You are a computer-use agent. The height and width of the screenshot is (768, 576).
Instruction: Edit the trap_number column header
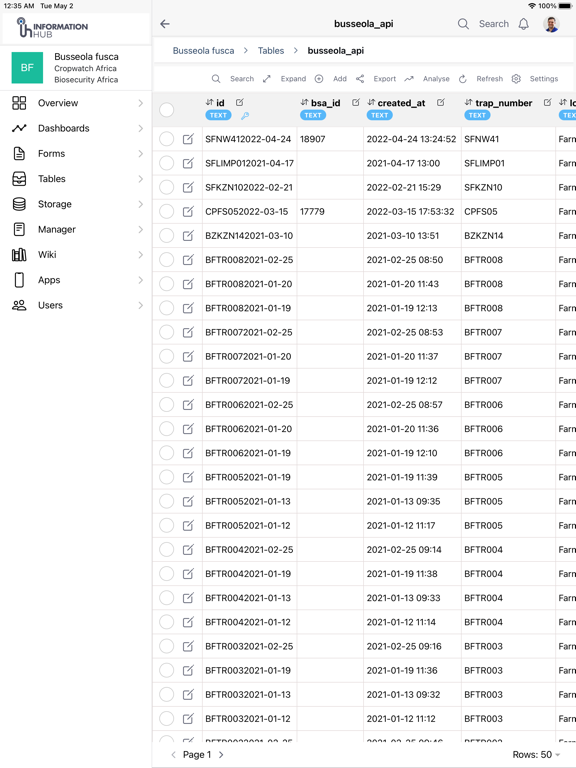548,102
